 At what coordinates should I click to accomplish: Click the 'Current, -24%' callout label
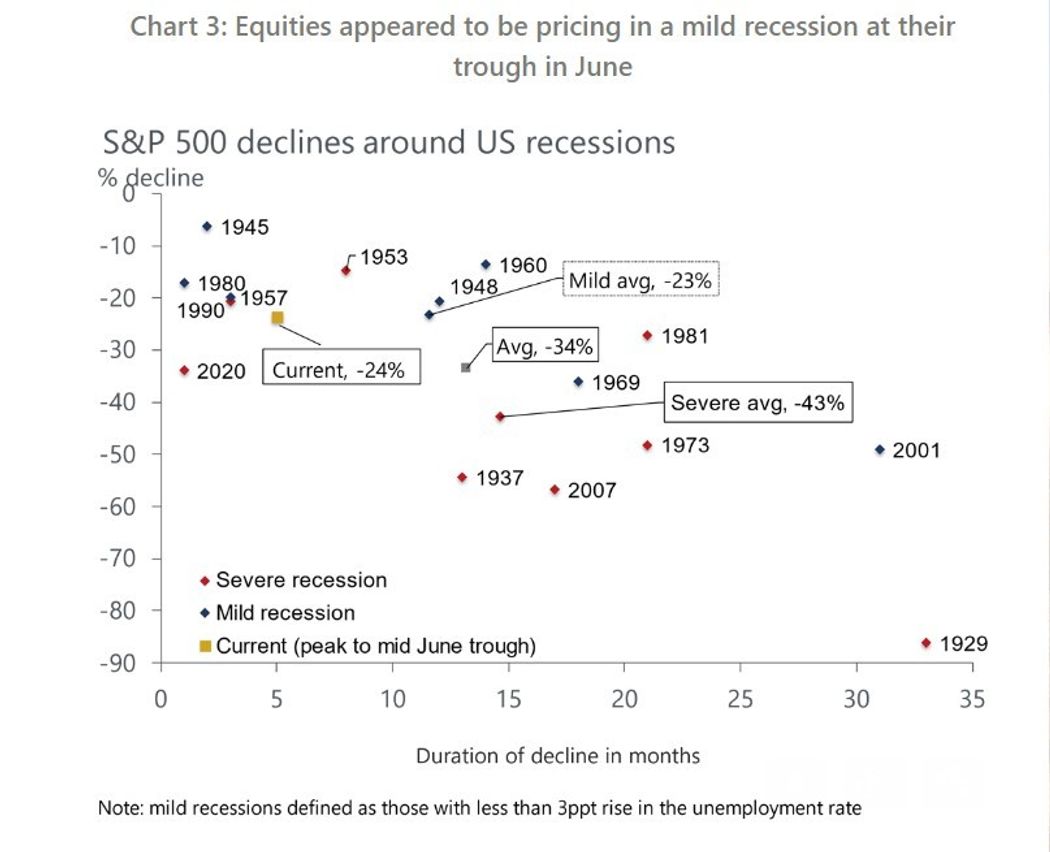[339, 369]
